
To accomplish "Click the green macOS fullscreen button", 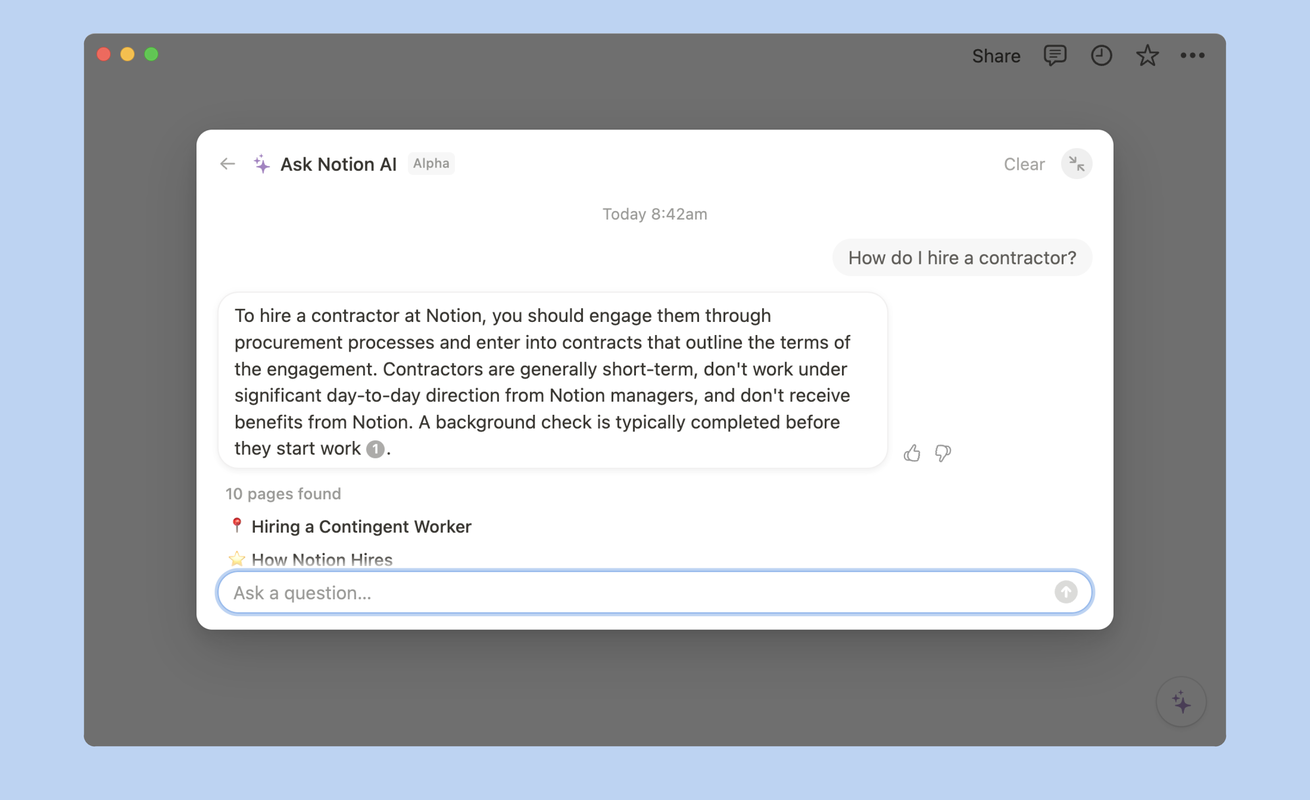I will 151,54.
